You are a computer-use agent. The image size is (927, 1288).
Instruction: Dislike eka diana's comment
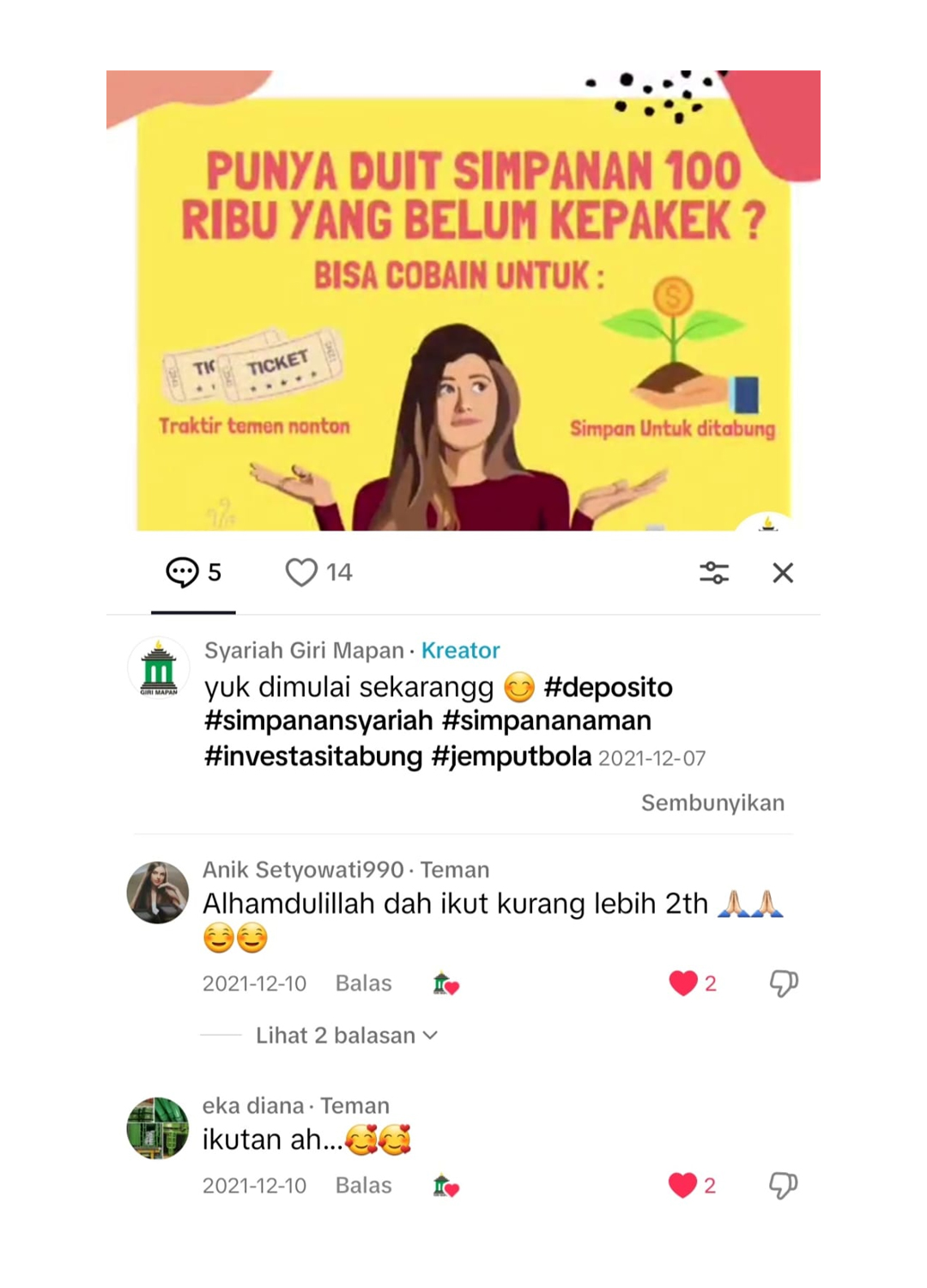tap(783, 1186)
